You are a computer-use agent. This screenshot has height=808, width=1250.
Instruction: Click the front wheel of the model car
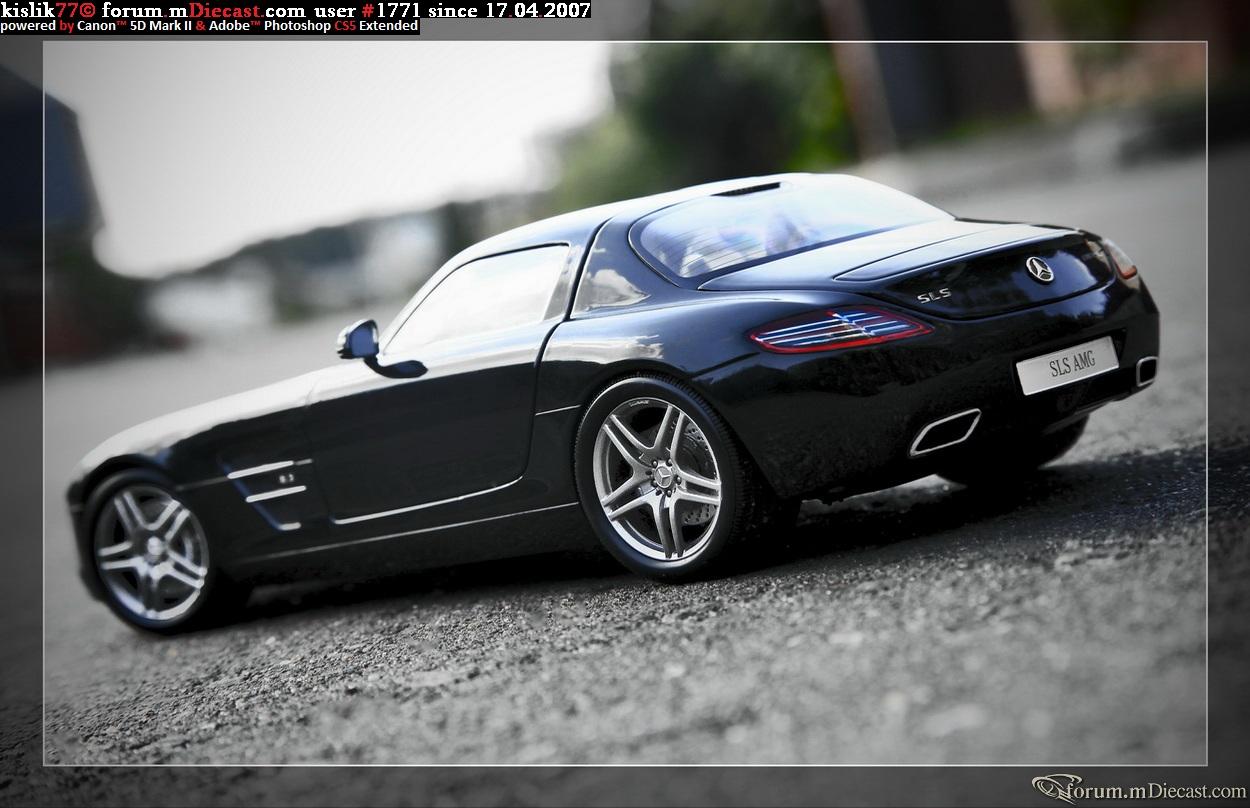pyautogui.click(x=150, y=553)
